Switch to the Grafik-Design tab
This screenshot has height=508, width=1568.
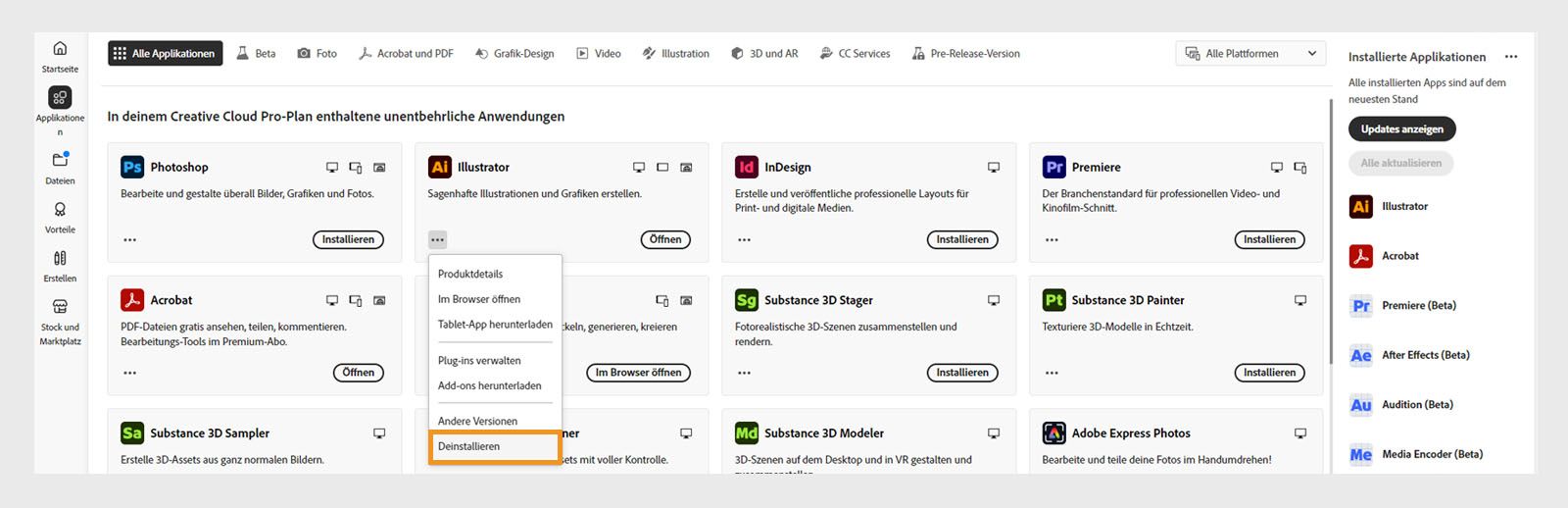[514, 53]
